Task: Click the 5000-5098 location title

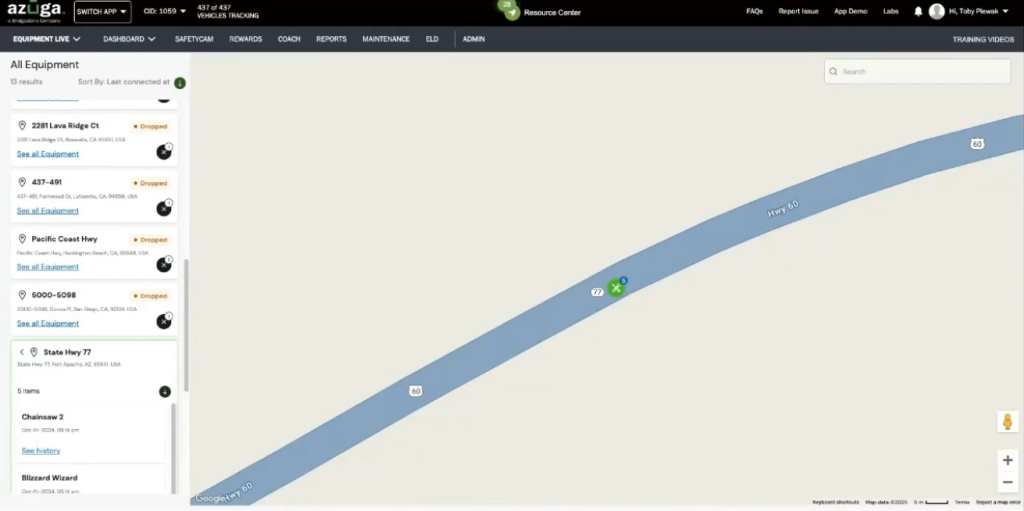Action: click(54, 295)
